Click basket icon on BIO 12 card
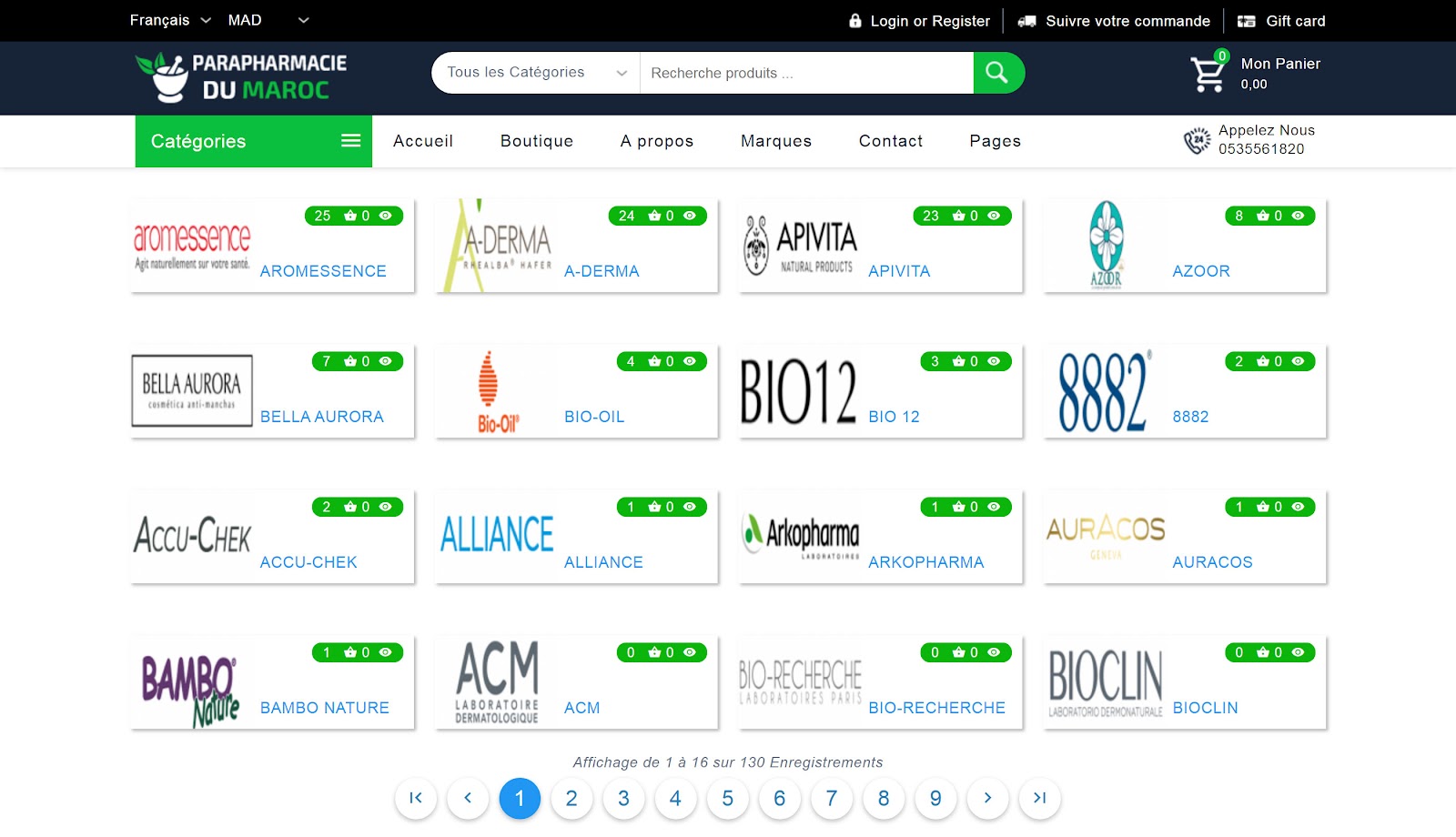 coord(958,361)
